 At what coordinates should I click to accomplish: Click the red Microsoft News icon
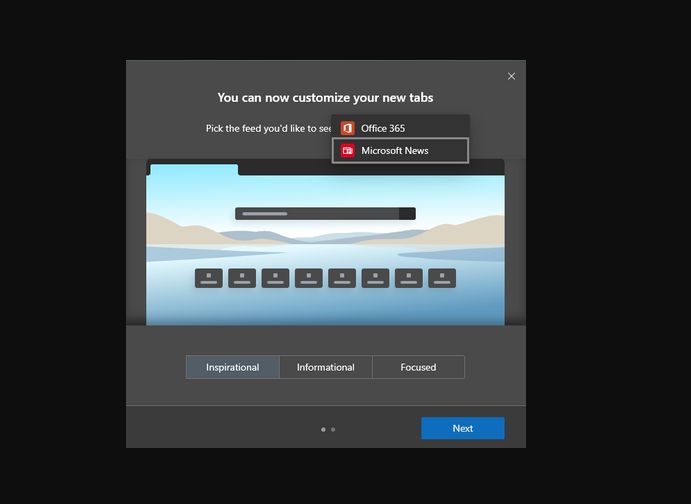click(348, 151)
